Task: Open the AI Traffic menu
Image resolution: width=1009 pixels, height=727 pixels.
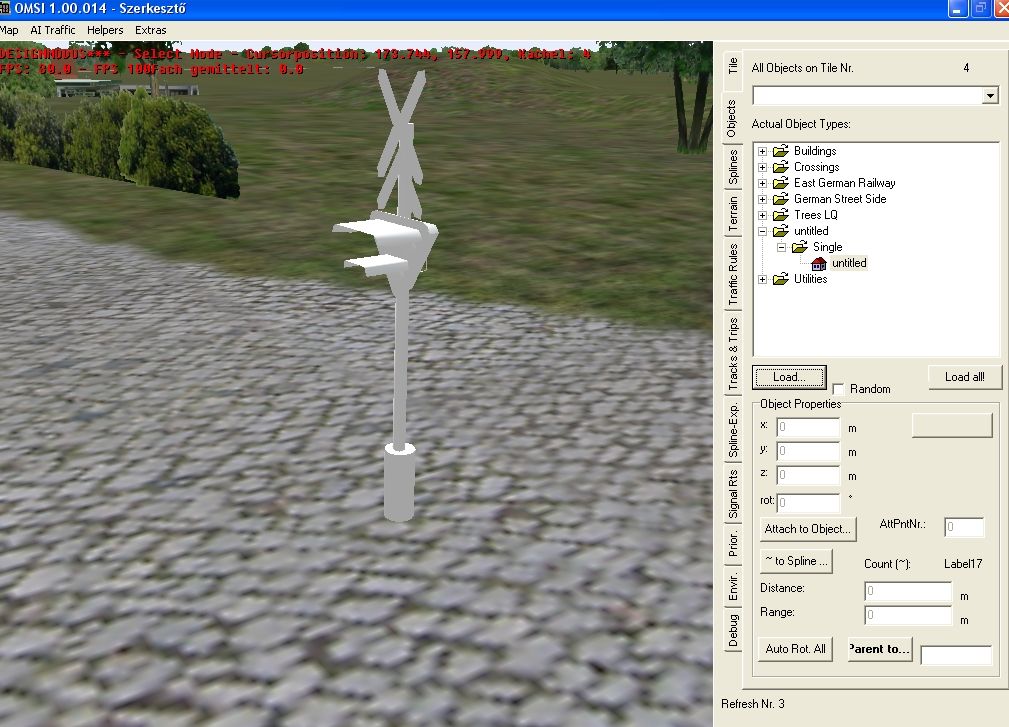Action: (x=53, y=30)
